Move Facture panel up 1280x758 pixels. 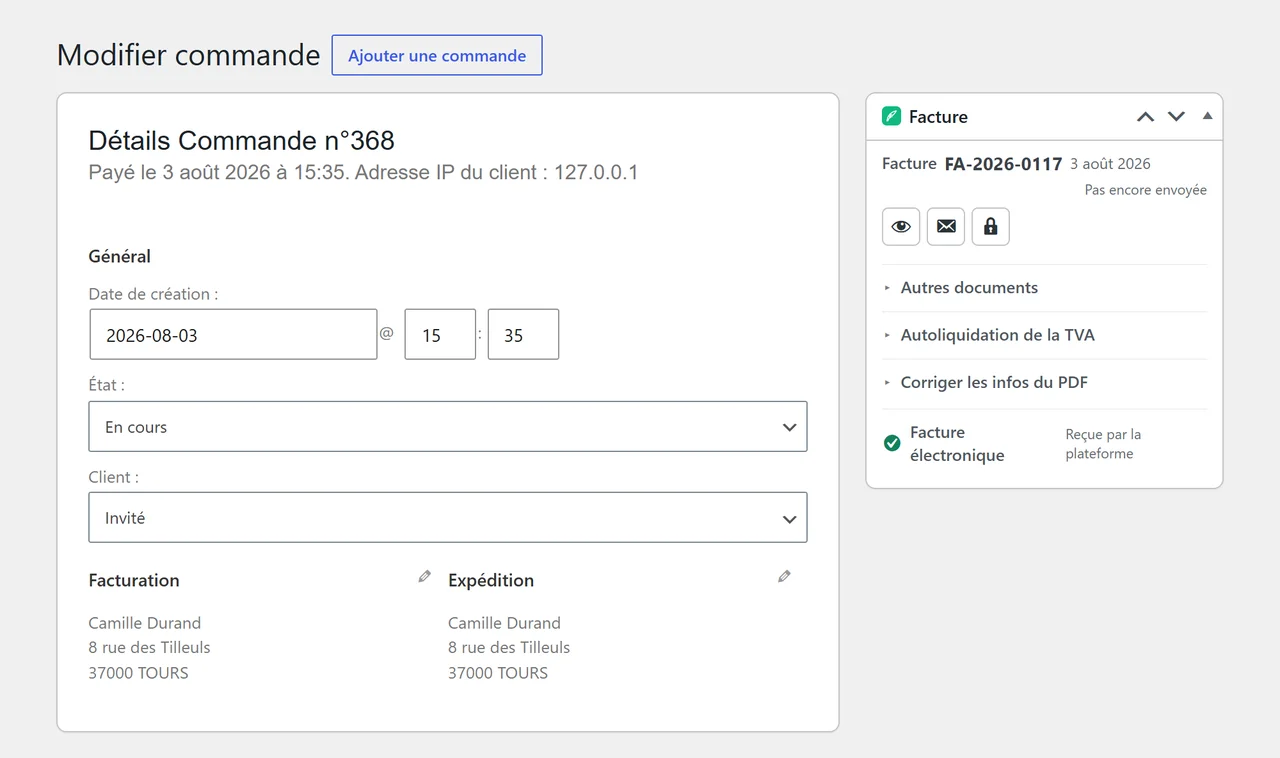(x=1146, y=117)
